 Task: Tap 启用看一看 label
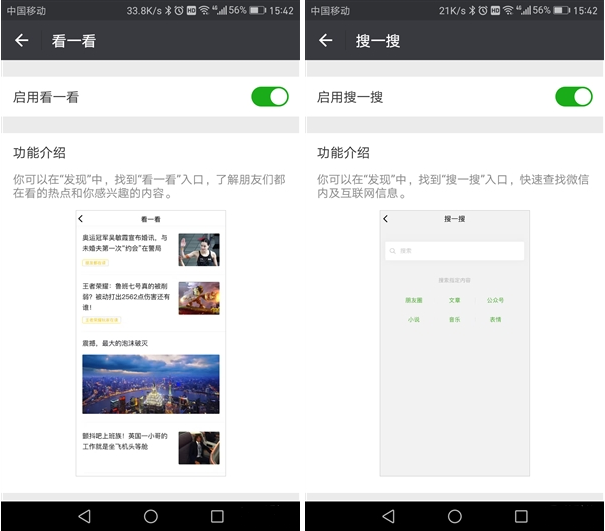click(46, 97)
